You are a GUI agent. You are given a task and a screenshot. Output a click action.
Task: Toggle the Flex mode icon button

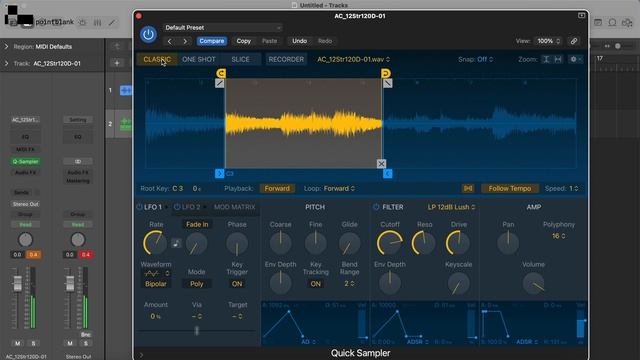click(x=468, y=188)
